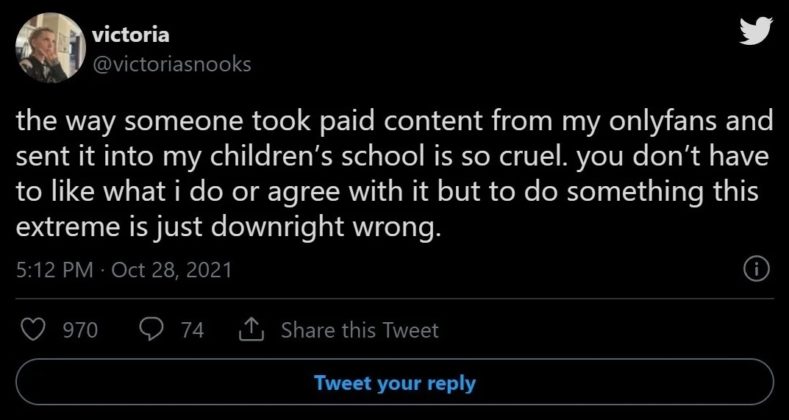Open the tweet info circle icon
Viewport: 789px width, 420px height.
(758, 269)
